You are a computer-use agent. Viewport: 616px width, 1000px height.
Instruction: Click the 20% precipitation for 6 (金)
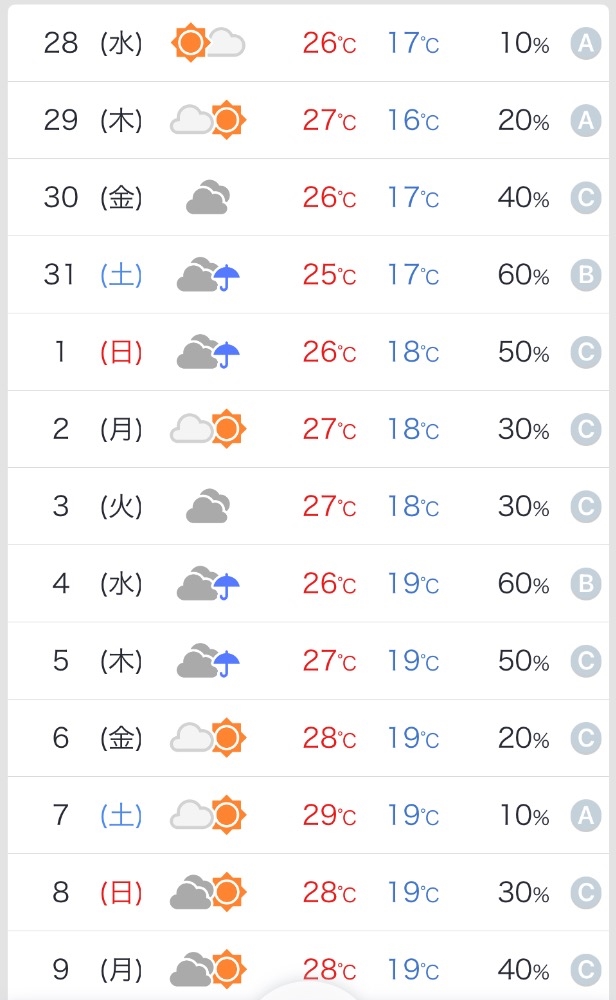click(524, 738)
